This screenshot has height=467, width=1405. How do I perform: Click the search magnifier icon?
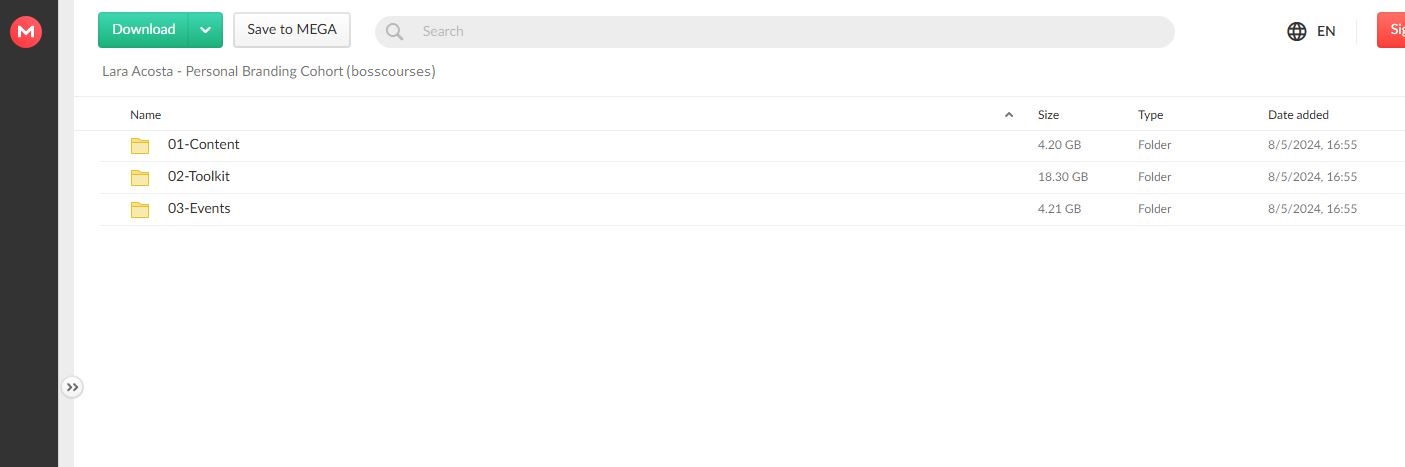coord(395,31)
